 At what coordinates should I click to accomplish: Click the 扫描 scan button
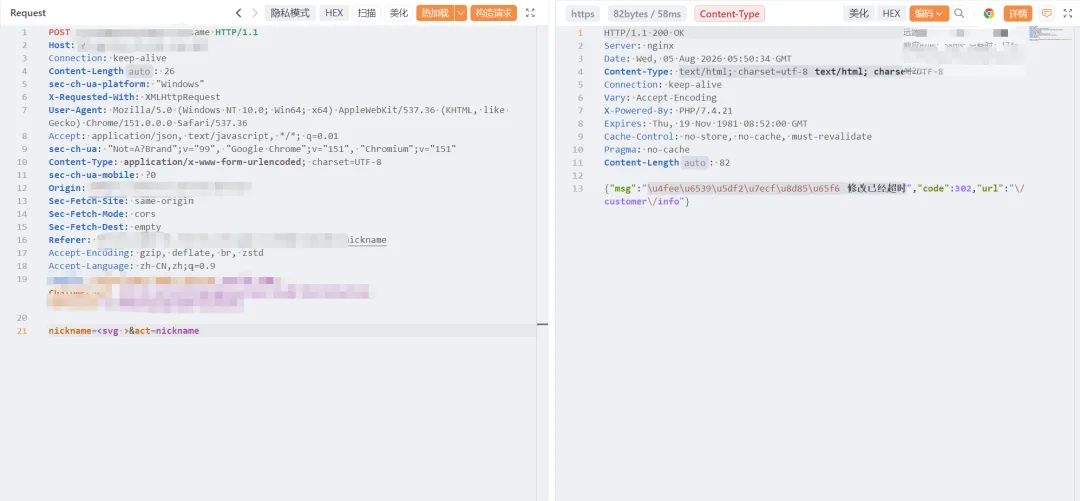366,13
